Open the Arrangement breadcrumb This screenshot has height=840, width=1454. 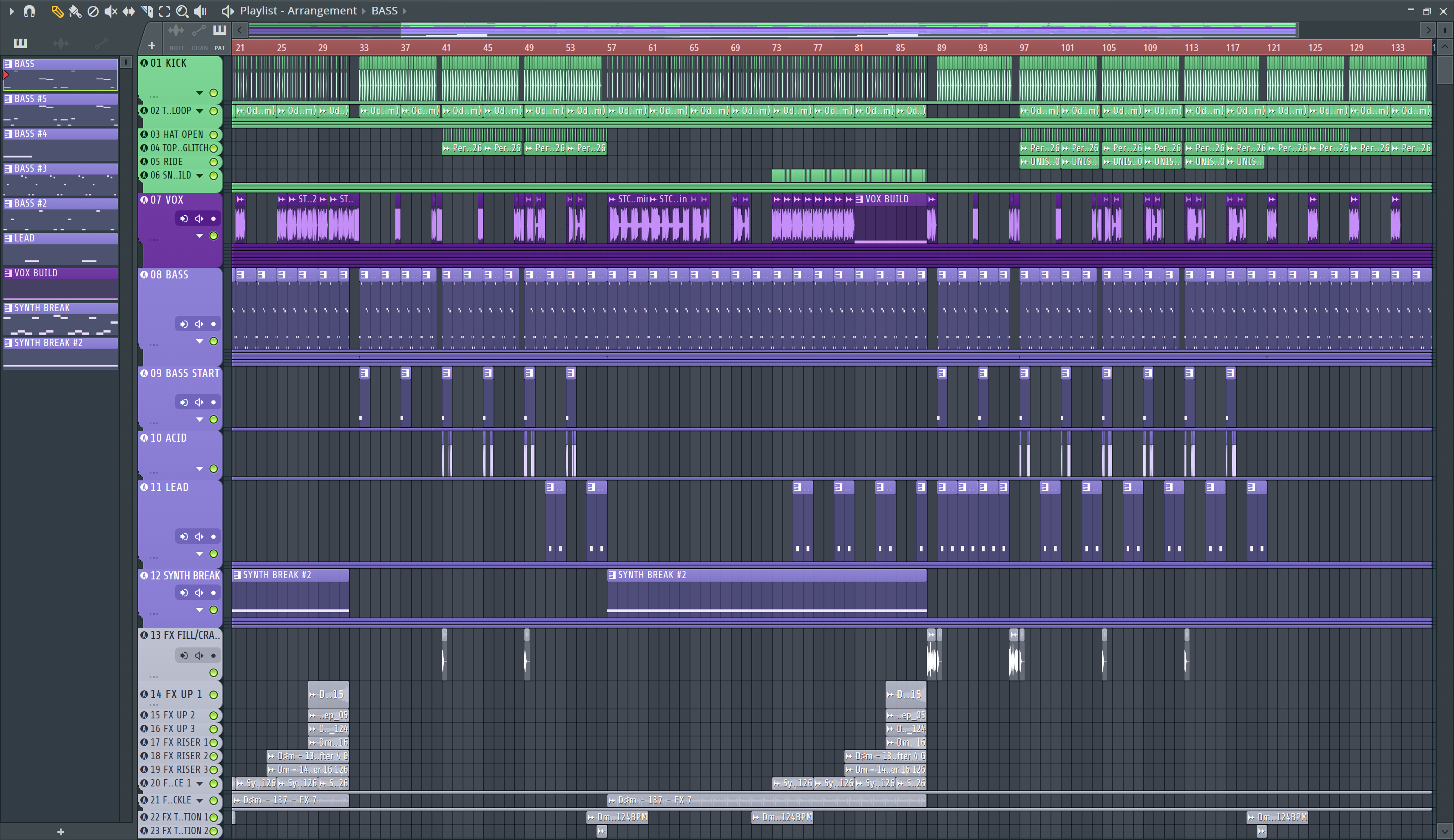click(322, 10)
